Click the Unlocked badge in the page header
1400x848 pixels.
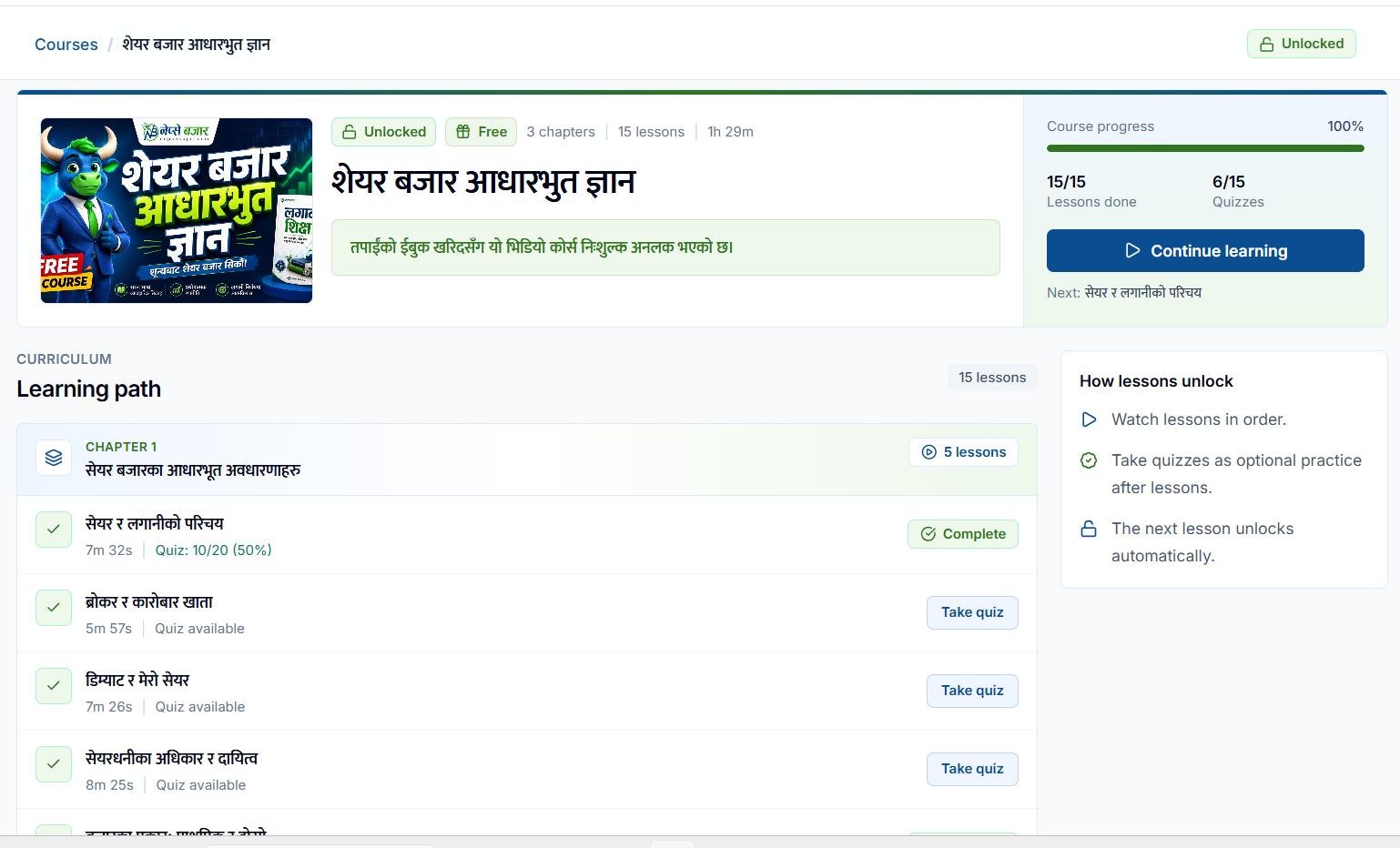[x=1301, y=44]
